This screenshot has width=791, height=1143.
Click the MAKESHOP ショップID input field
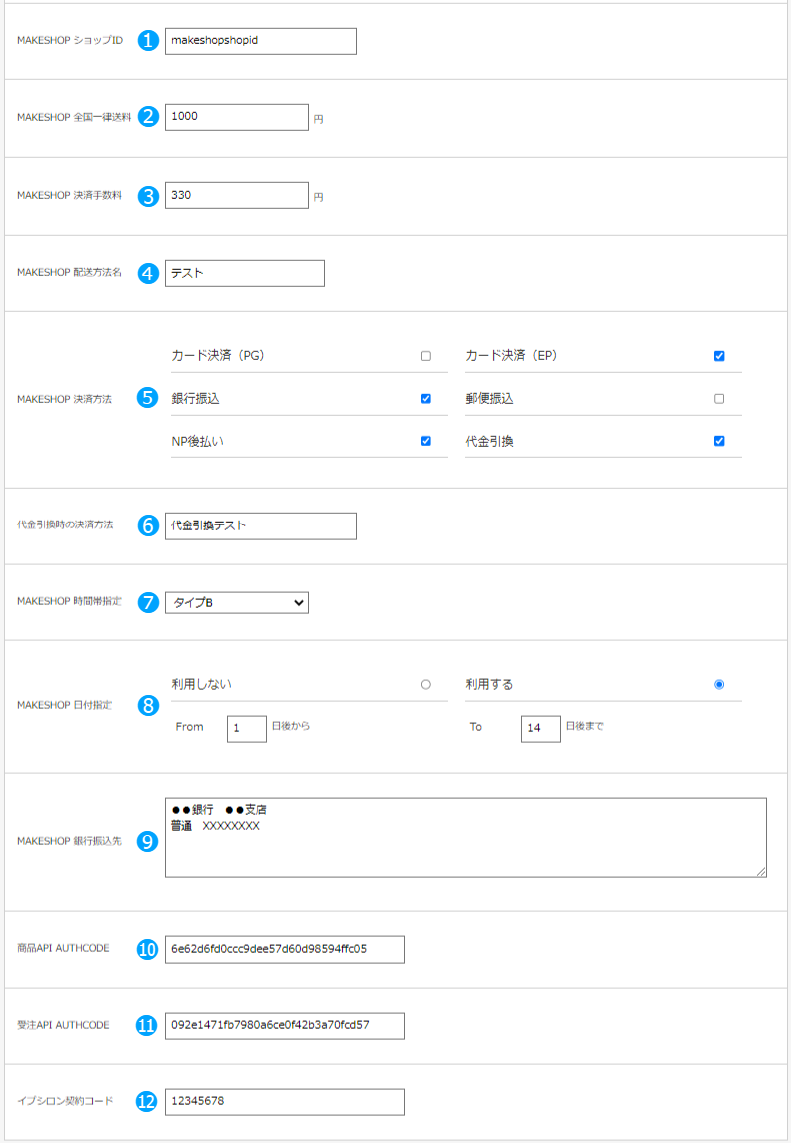click(260, 41)
